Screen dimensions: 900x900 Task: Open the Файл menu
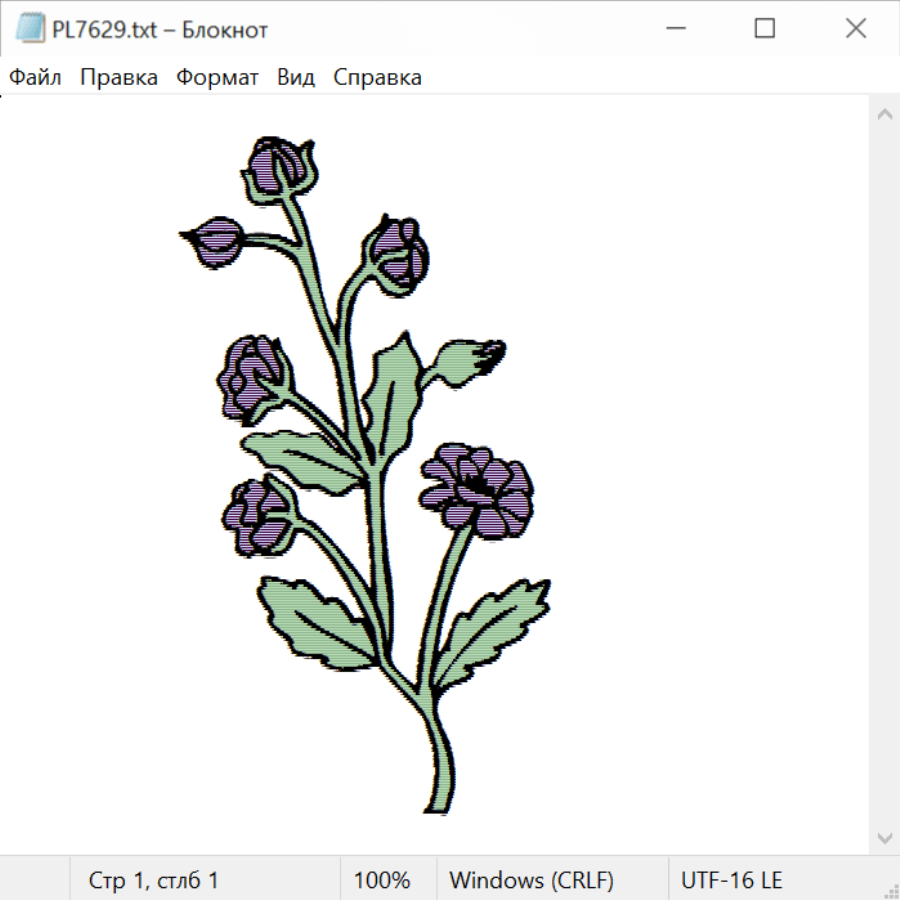(36, 78)
